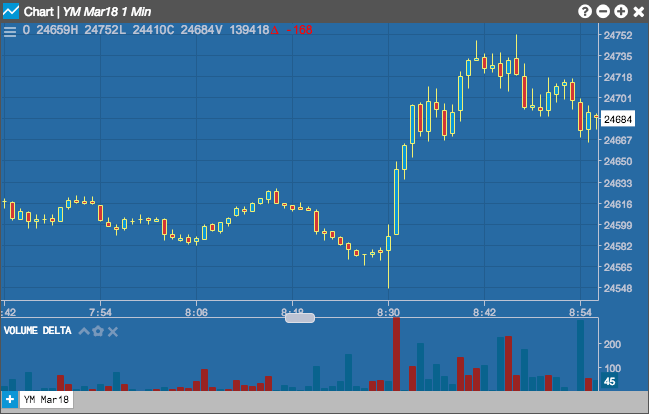Viewport: 649px width, 414px height.
Task: Click the 7:54 time axis label
Action: click(x=100, y=312)
